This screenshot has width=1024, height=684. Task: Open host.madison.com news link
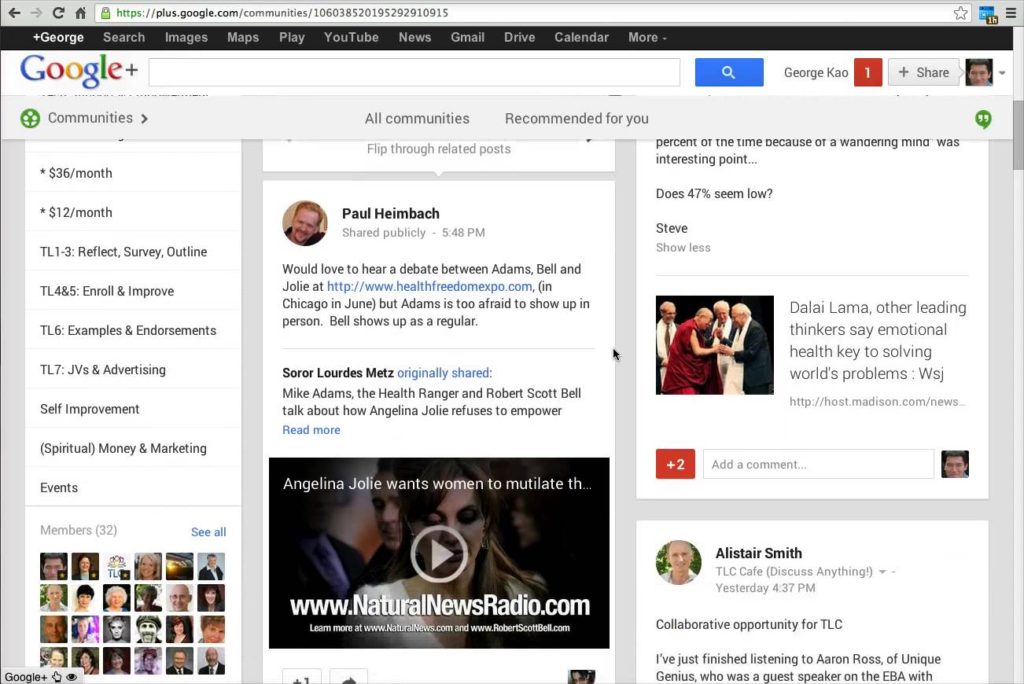click(877, 402)
